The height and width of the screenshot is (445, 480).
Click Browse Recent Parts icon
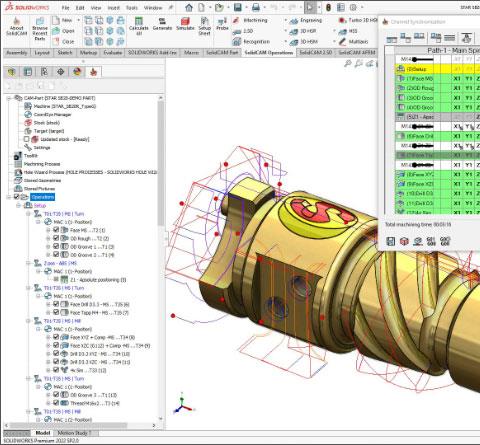pos(40,29)
